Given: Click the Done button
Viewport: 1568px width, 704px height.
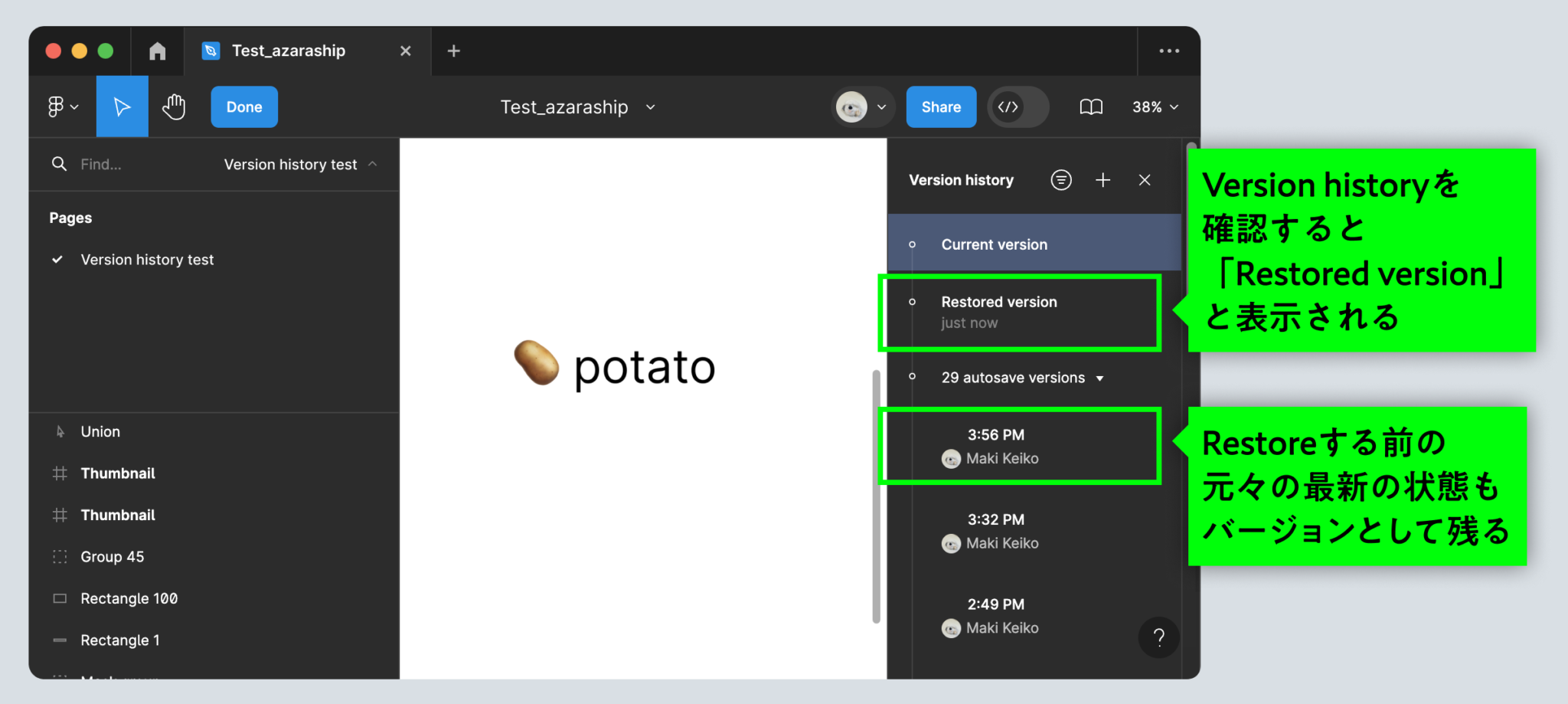Looking at the screenshot, I should click(x=243, y=106).
